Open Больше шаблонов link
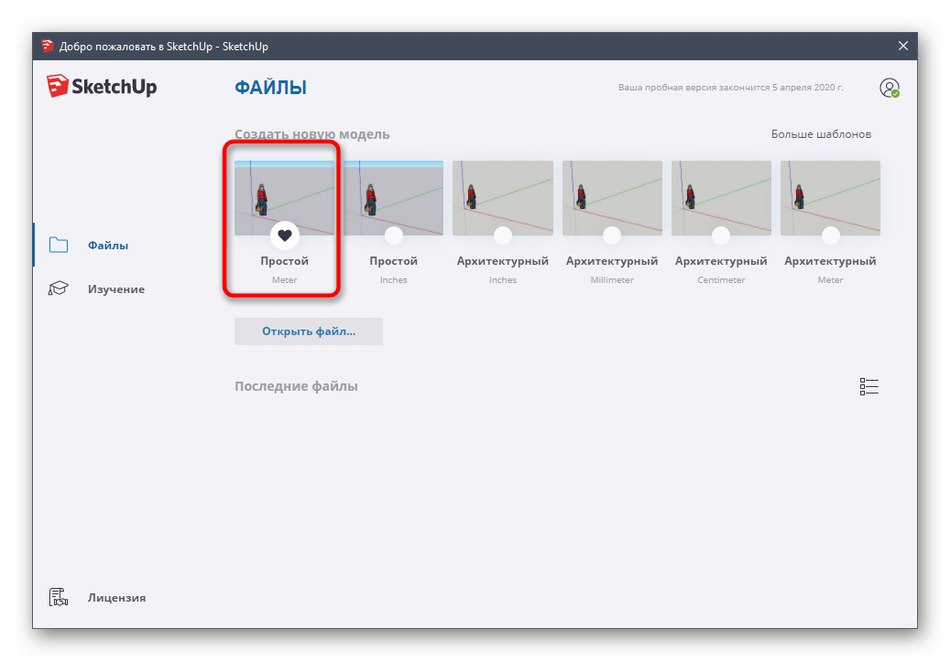Viewport: 950px width, 661px height. [x=821, y=134]
